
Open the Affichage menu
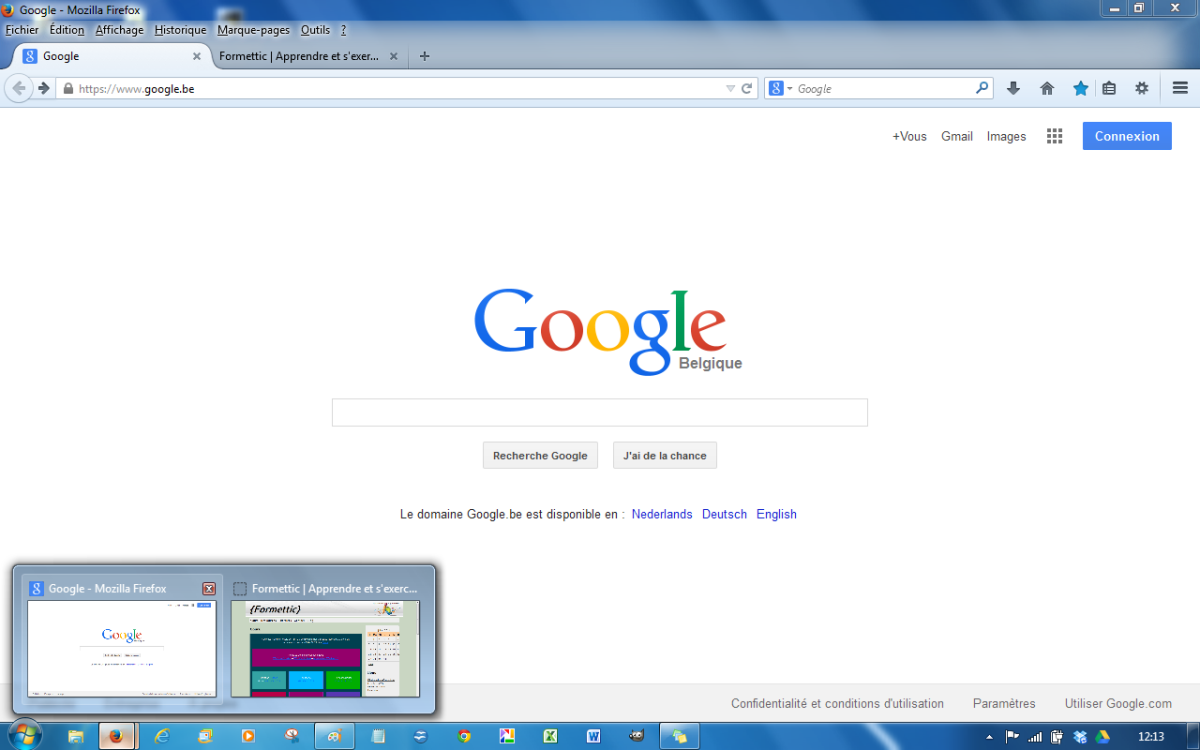click(119, 30)
